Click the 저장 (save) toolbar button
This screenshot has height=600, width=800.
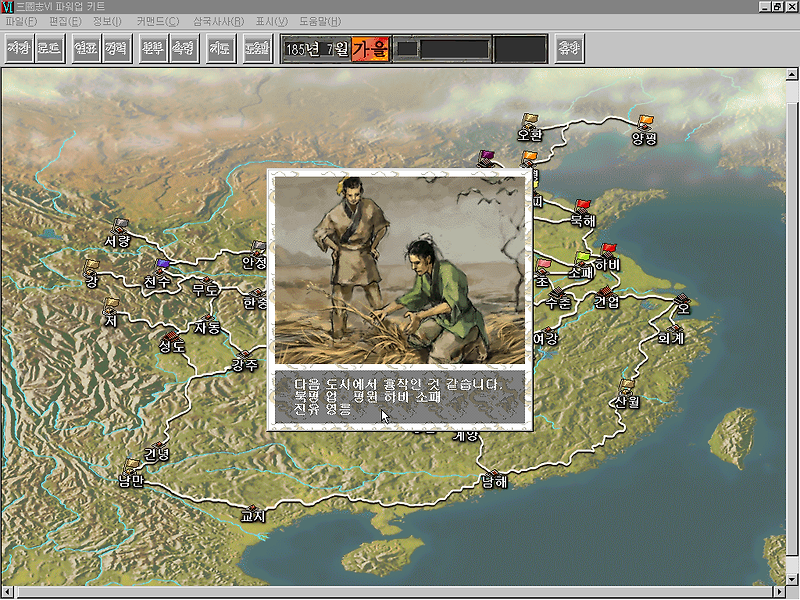pos(19,48)
